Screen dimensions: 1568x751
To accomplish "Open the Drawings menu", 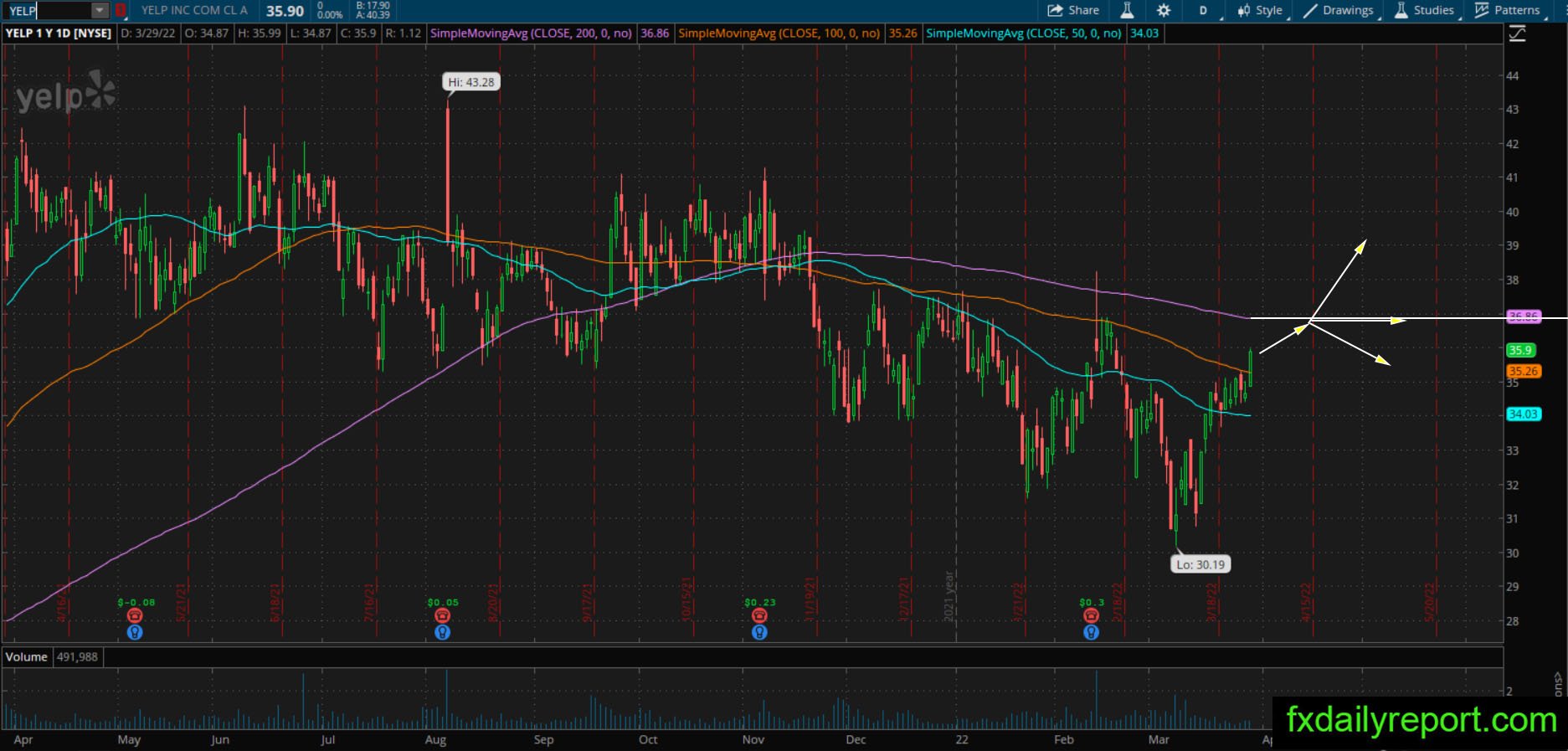I will (1339, 10).
